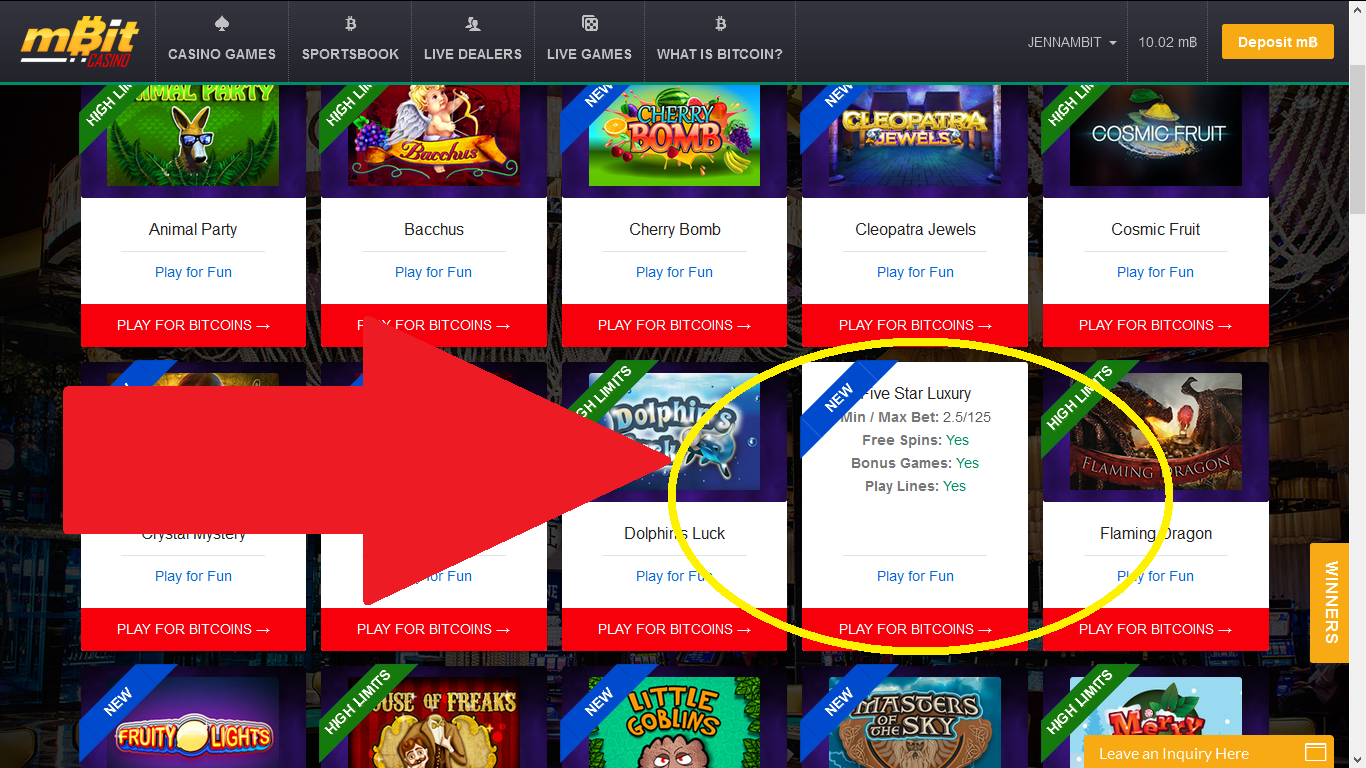Viewport: 1366px width, 768px height.
Task: Open the Cleopatra Jewels game thumbnail
Action: pos(915,135)
